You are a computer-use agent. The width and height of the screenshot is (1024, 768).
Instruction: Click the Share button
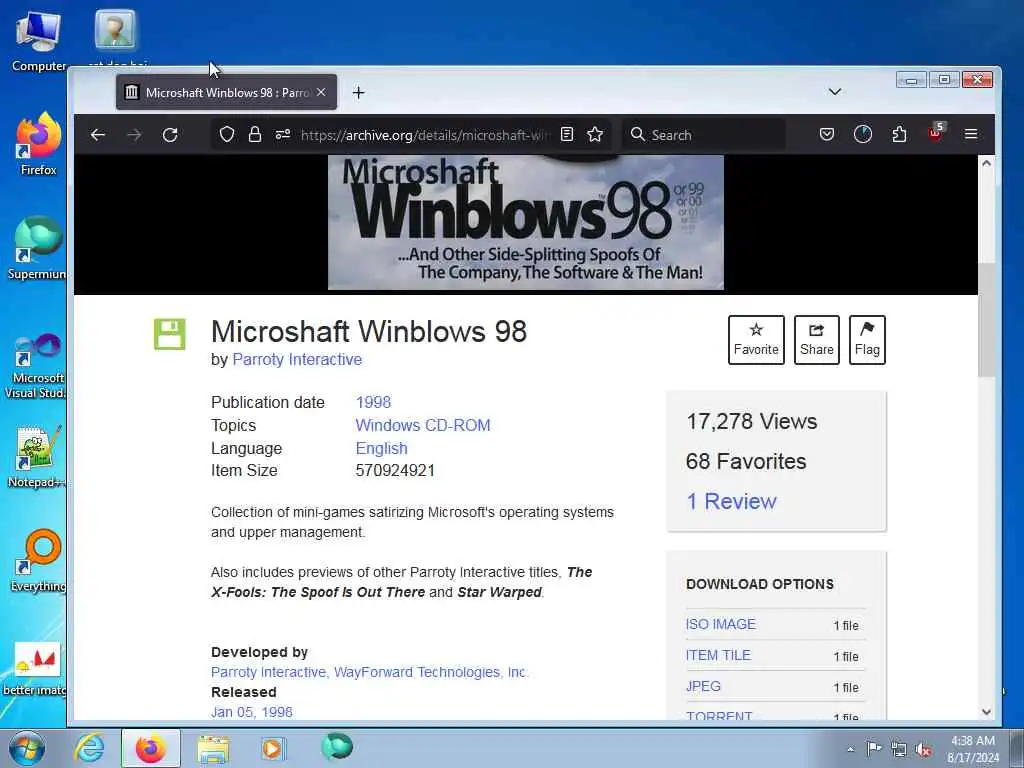[816, 340]
